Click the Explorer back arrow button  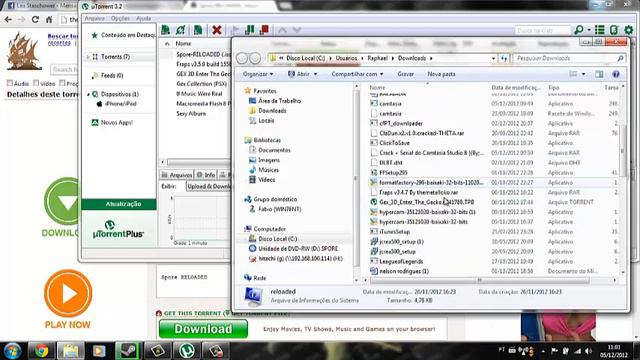click(x=242, y=58)
